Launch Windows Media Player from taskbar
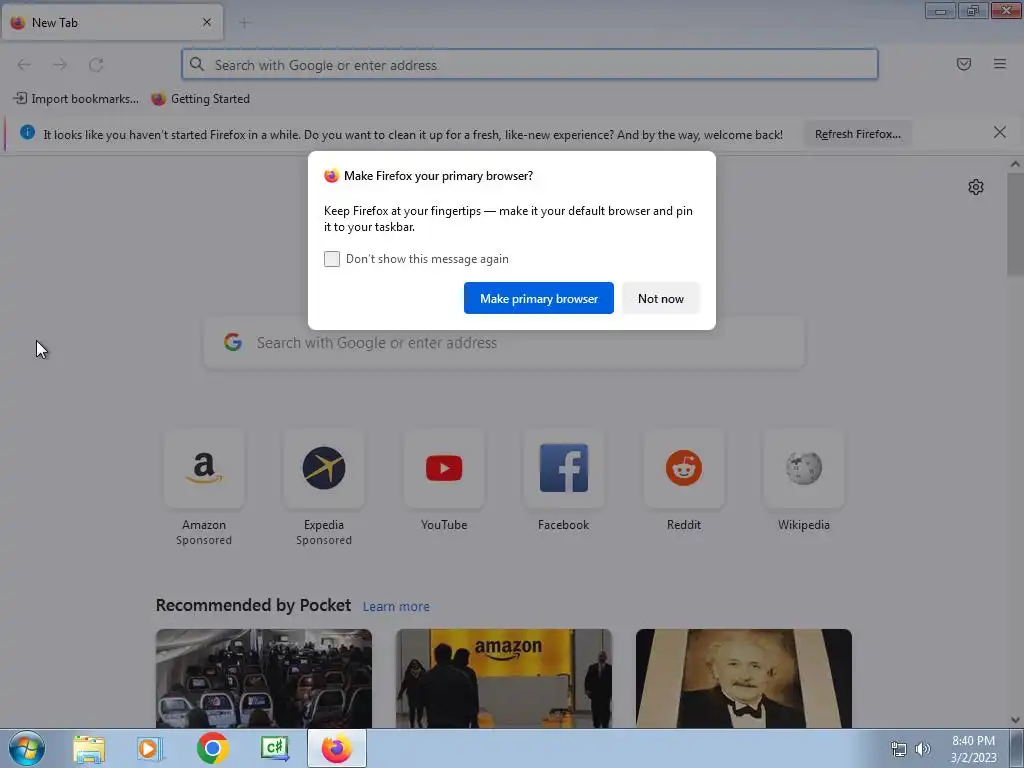 coord(150,748)
